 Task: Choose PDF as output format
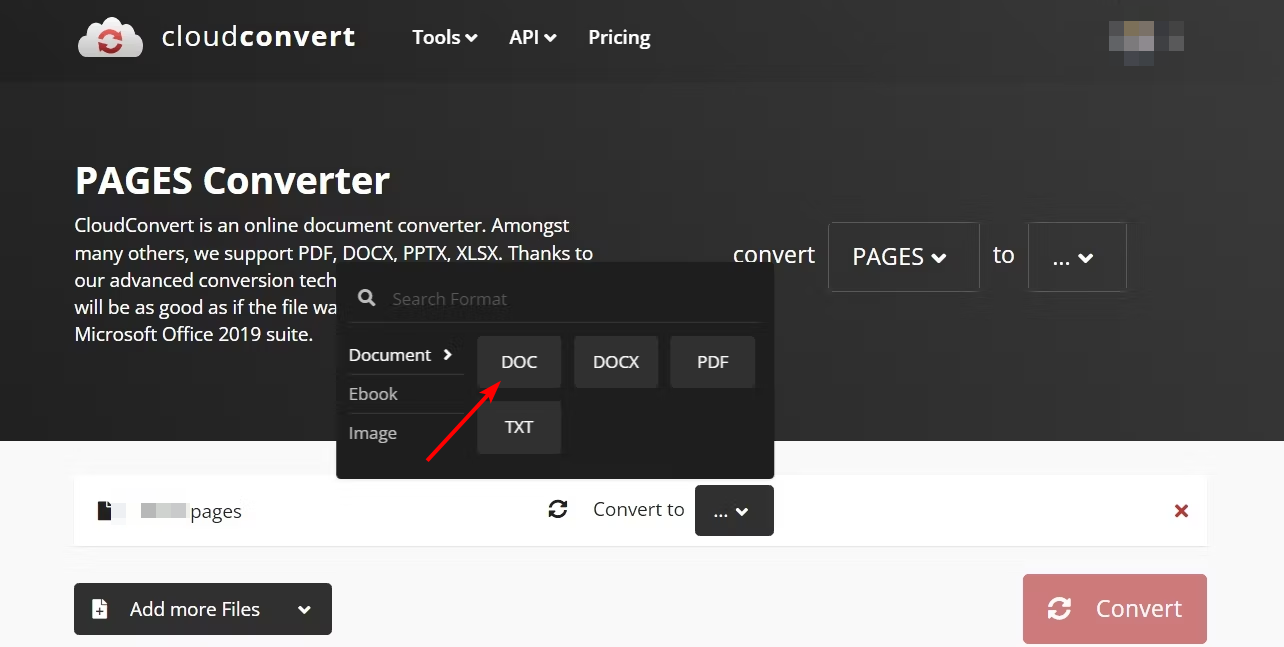click(x=713, y=362)
